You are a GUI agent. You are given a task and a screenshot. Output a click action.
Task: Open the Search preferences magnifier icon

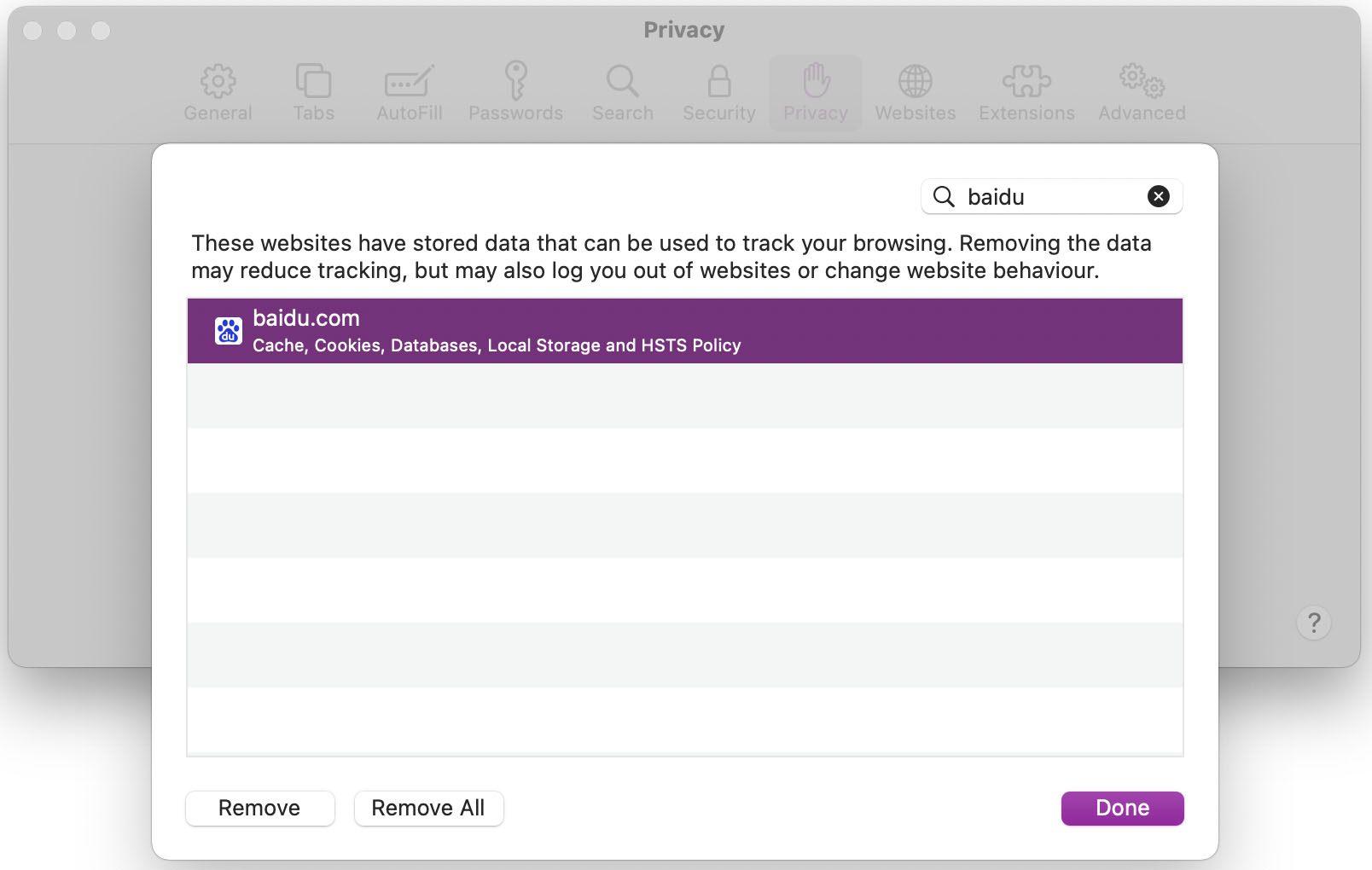[622, 82]
